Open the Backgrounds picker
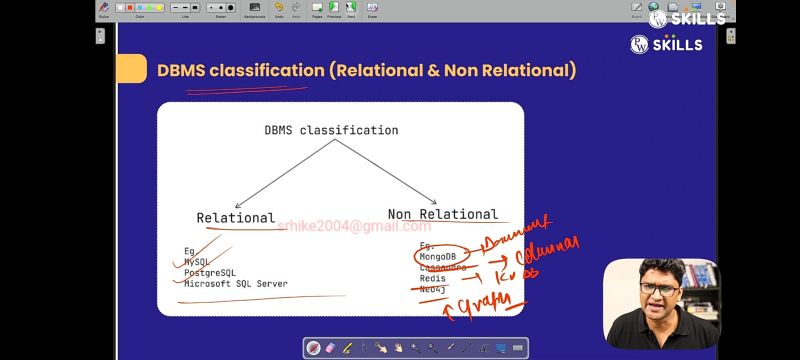Image resolution: width=800 pixels, height=360 pixels. coord(255,8)
